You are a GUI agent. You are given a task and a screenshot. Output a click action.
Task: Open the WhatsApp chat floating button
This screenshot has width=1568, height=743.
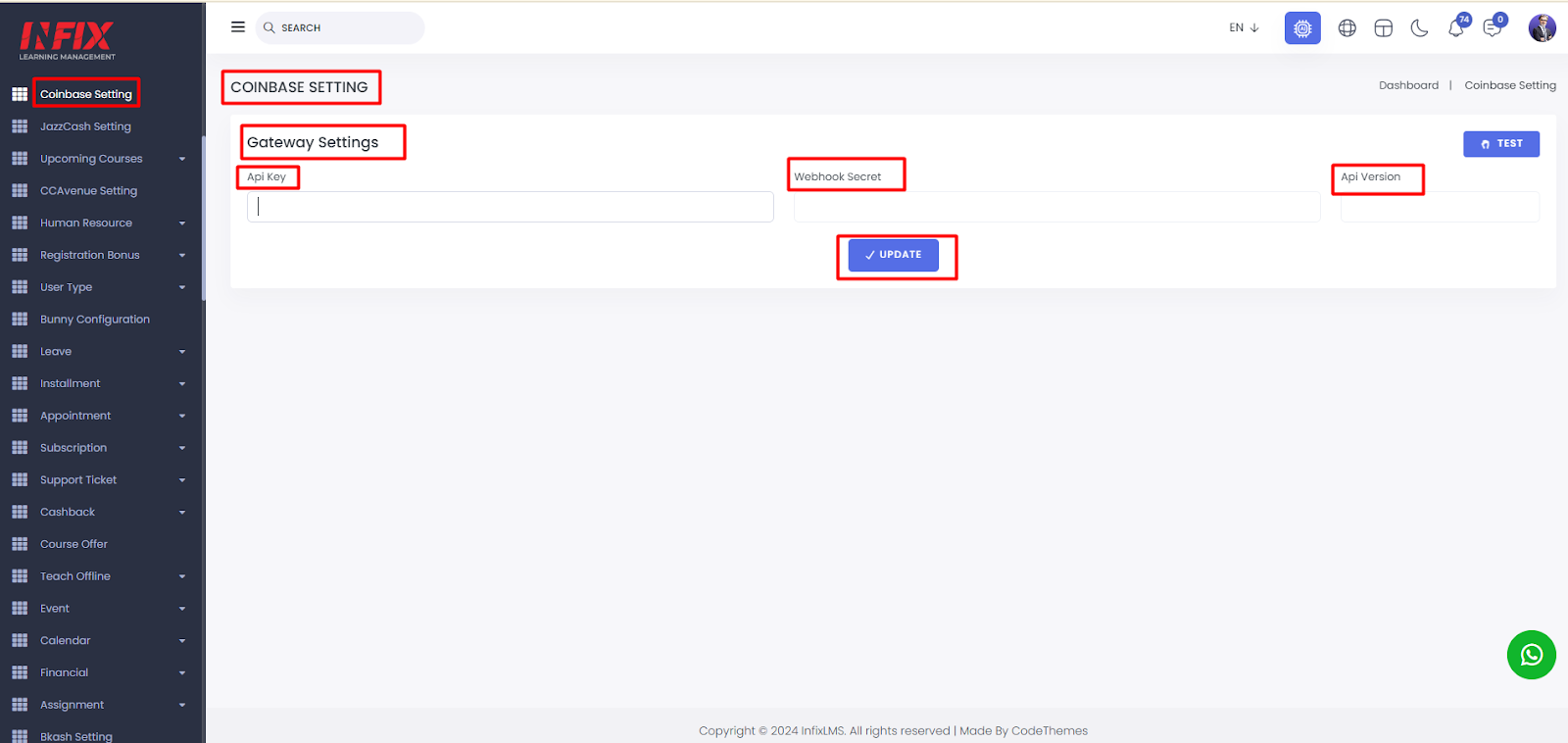pos(1532,655)
